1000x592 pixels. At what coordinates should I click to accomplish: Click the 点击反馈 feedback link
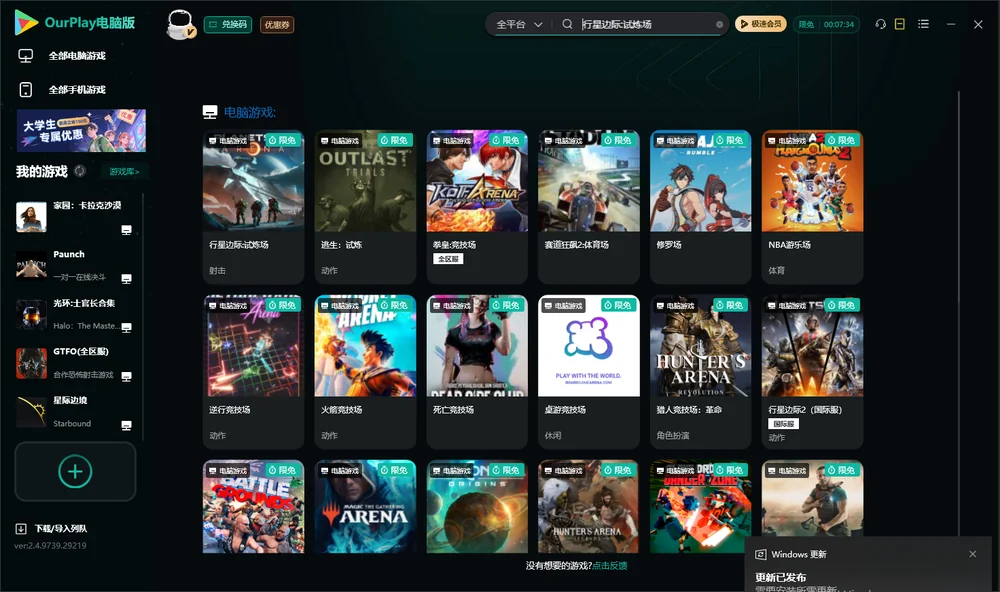610,565
